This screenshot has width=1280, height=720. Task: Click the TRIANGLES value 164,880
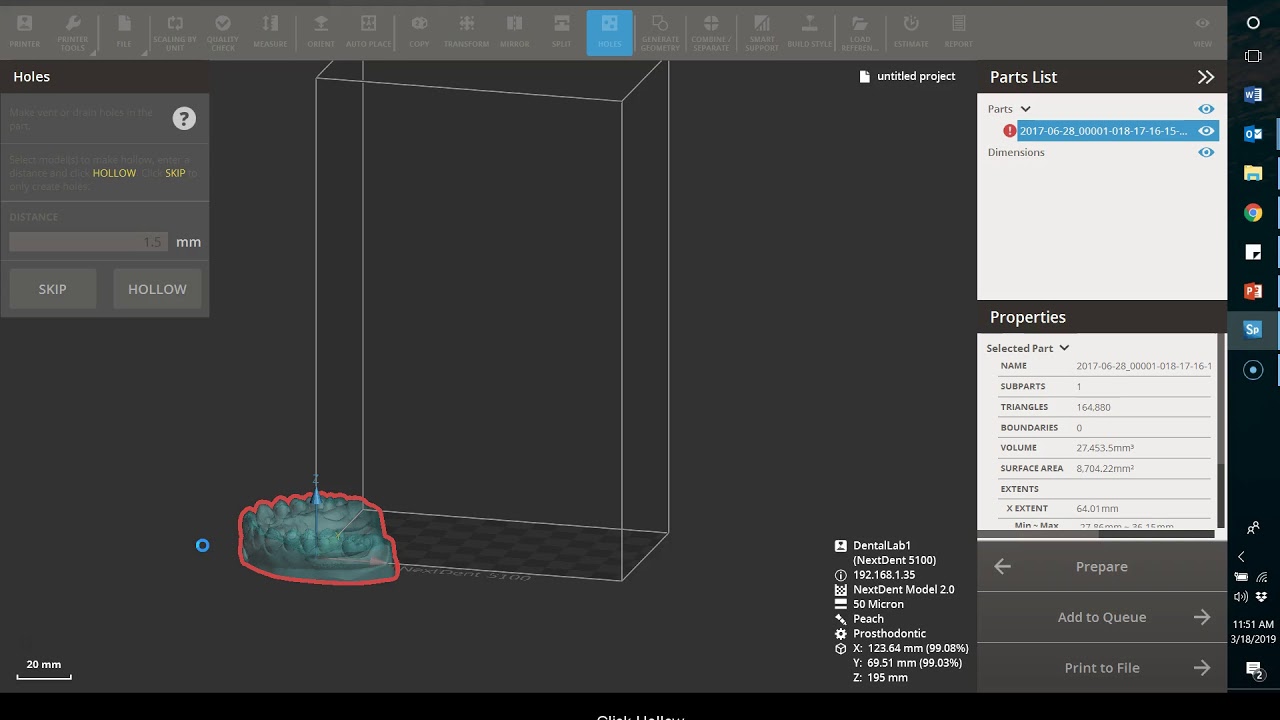[1093, 407]
